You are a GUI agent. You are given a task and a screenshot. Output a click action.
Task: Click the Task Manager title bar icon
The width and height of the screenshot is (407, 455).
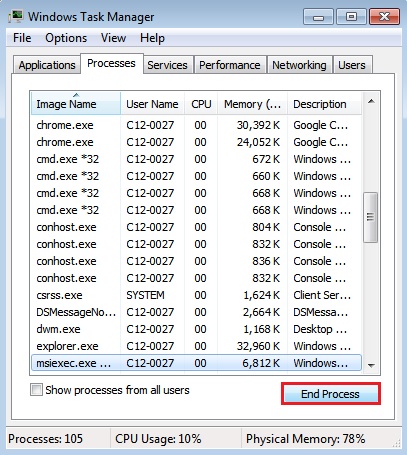coord(15,17)
